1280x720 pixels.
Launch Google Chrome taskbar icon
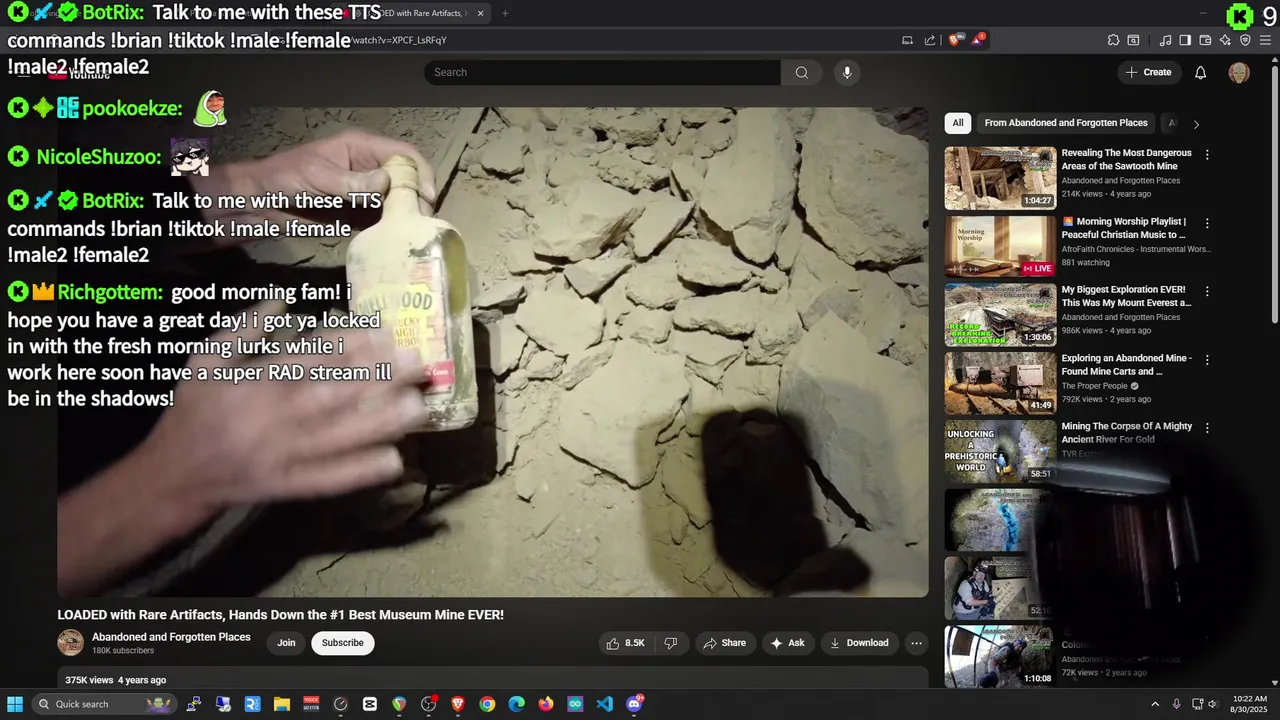coord(487,704)
